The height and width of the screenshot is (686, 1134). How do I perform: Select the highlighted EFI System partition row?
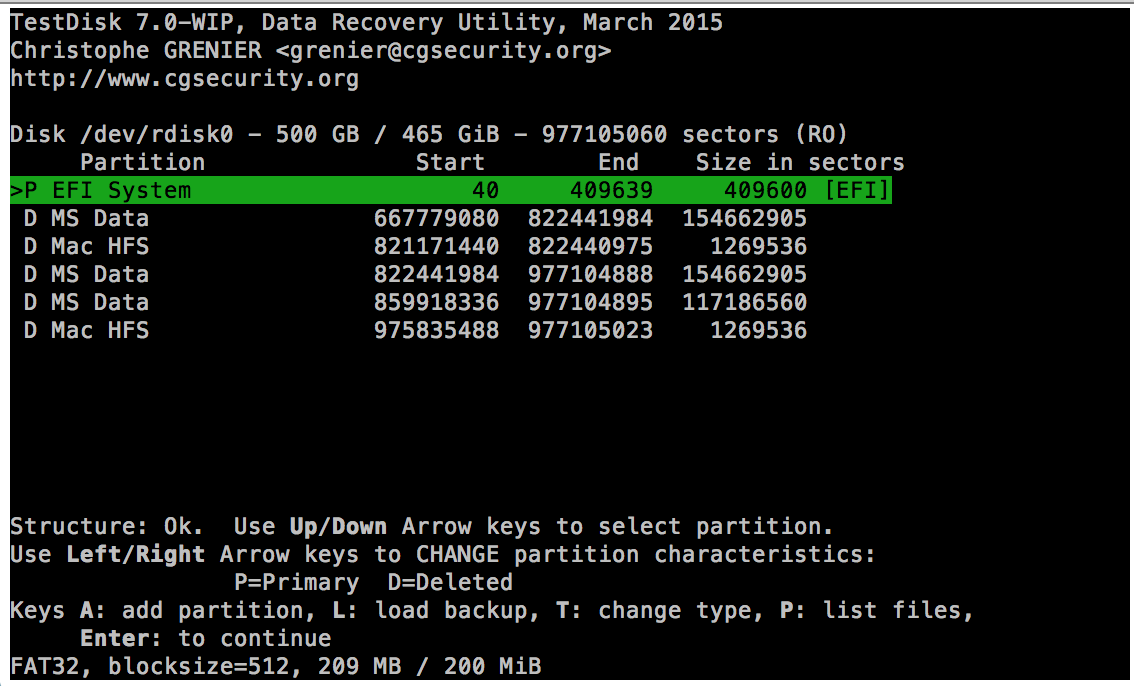(x=451, y=190)
